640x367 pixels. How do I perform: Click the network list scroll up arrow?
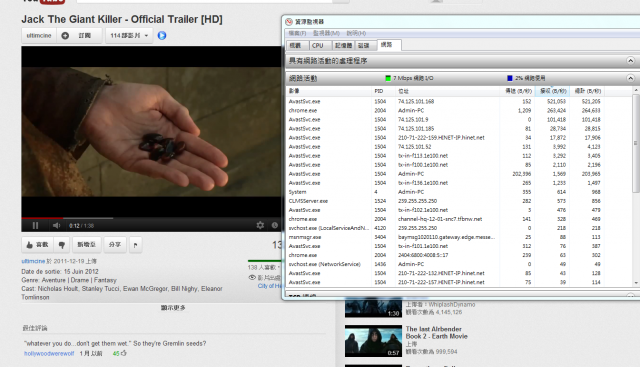(636, 90)
